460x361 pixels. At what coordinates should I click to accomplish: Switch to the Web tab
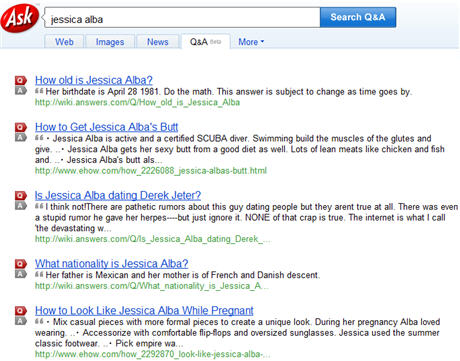click(x=64, y=42)
